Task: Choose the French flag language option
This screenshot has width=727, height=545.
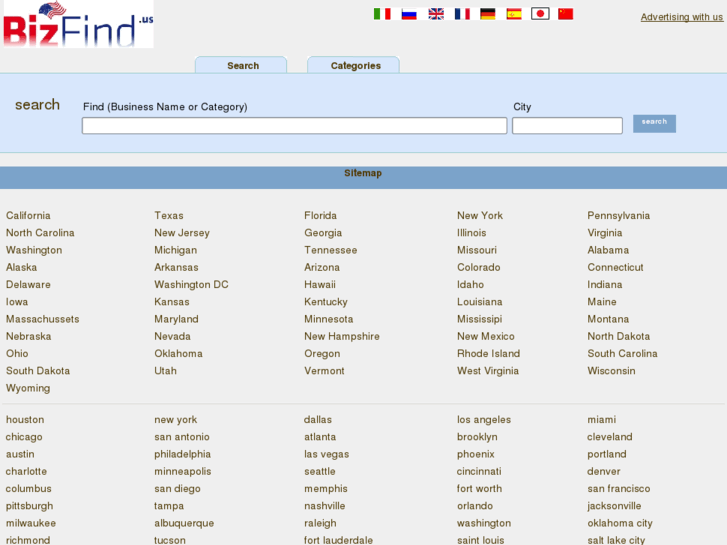Action: 462,14
